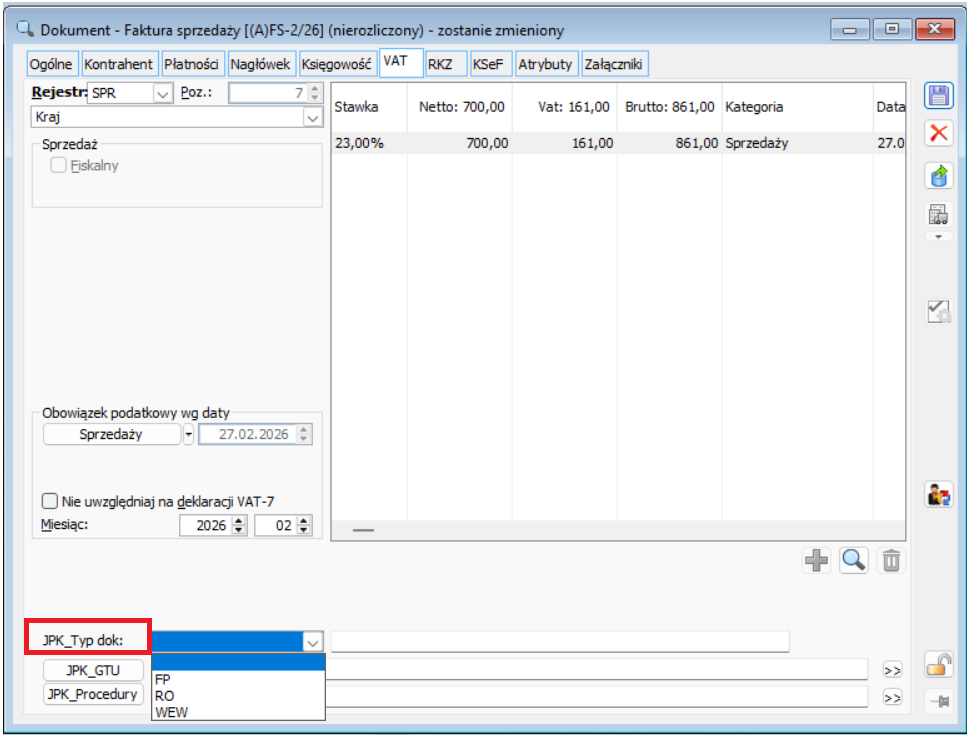This screenshot has height=739, width=970.
Task: Click the contractor people icon
Action: click(938, 494)
